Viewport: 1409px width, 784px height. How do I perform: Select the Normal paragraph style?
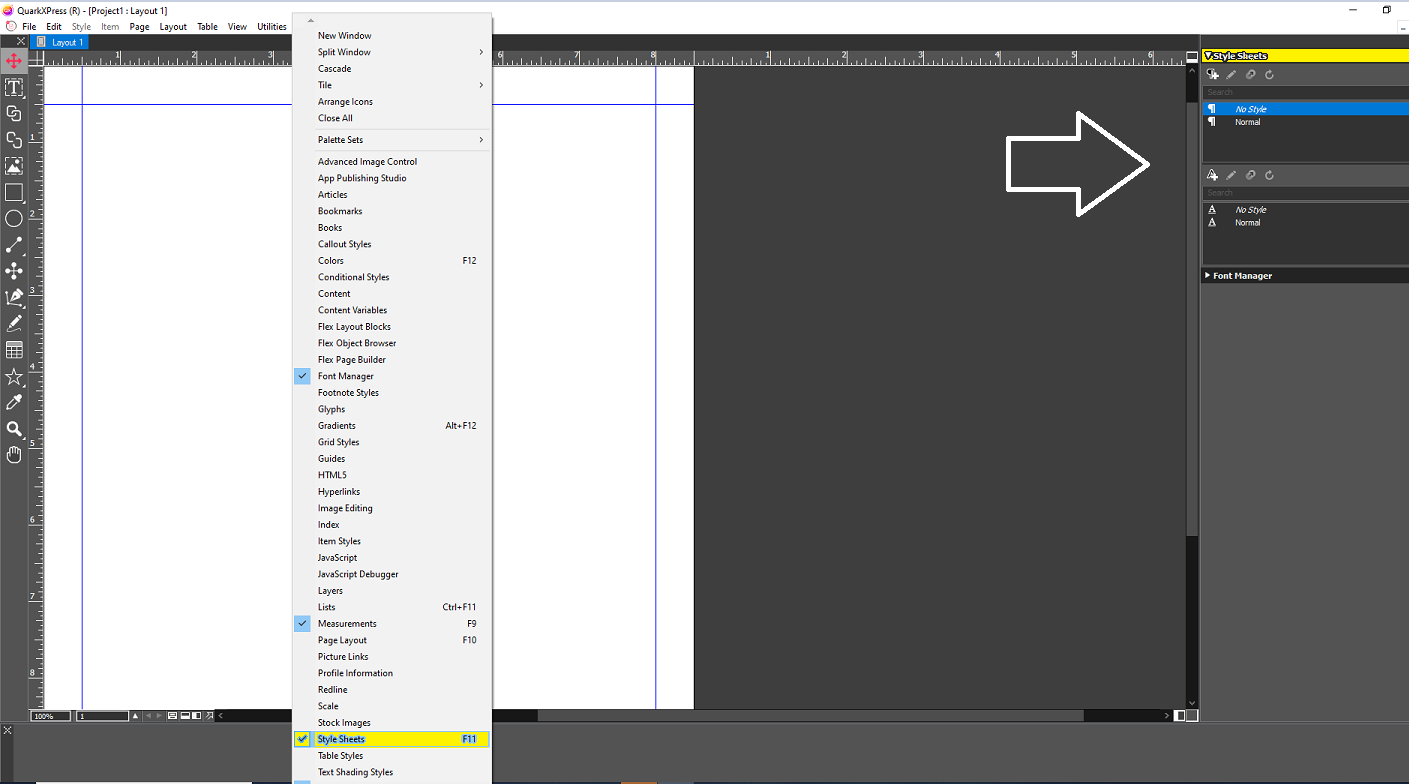tap(1248, 121)
